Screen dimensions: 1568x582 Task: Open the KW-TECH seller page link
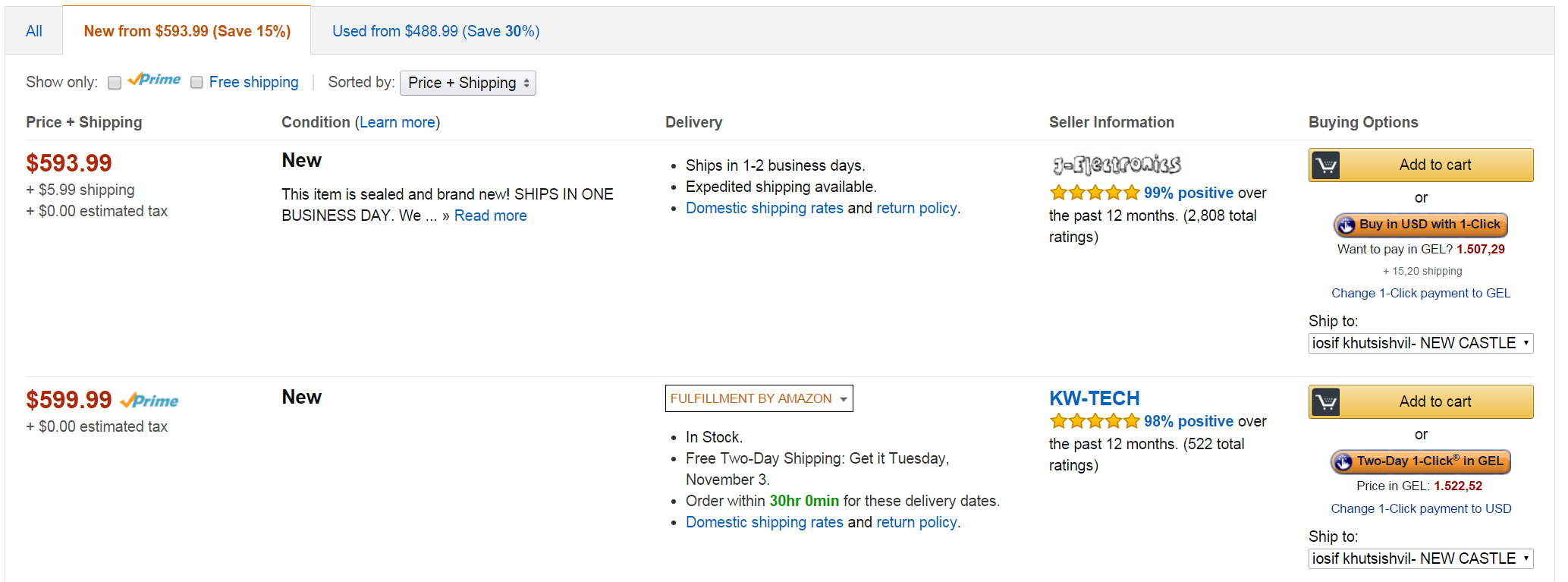coord(1094,398)
